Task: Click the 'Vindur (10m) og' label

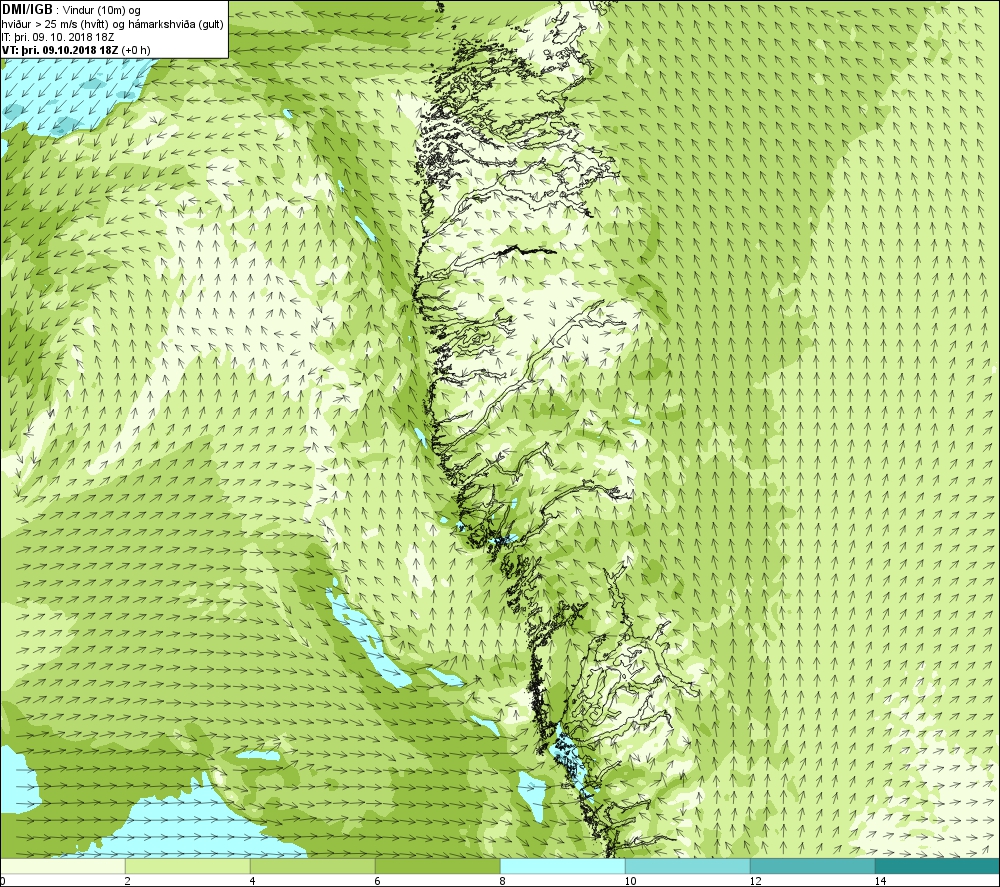Action: click(x=102, y=11)
